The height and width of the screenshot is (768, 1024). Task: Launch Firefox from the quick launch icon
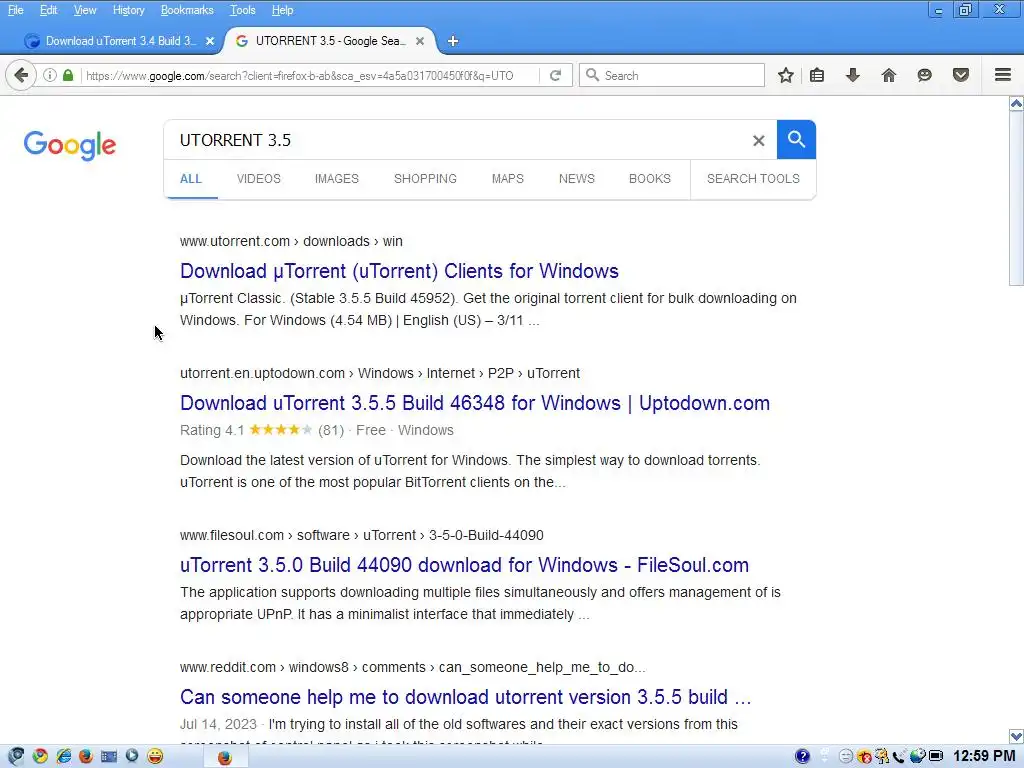[x=86, y=756]
